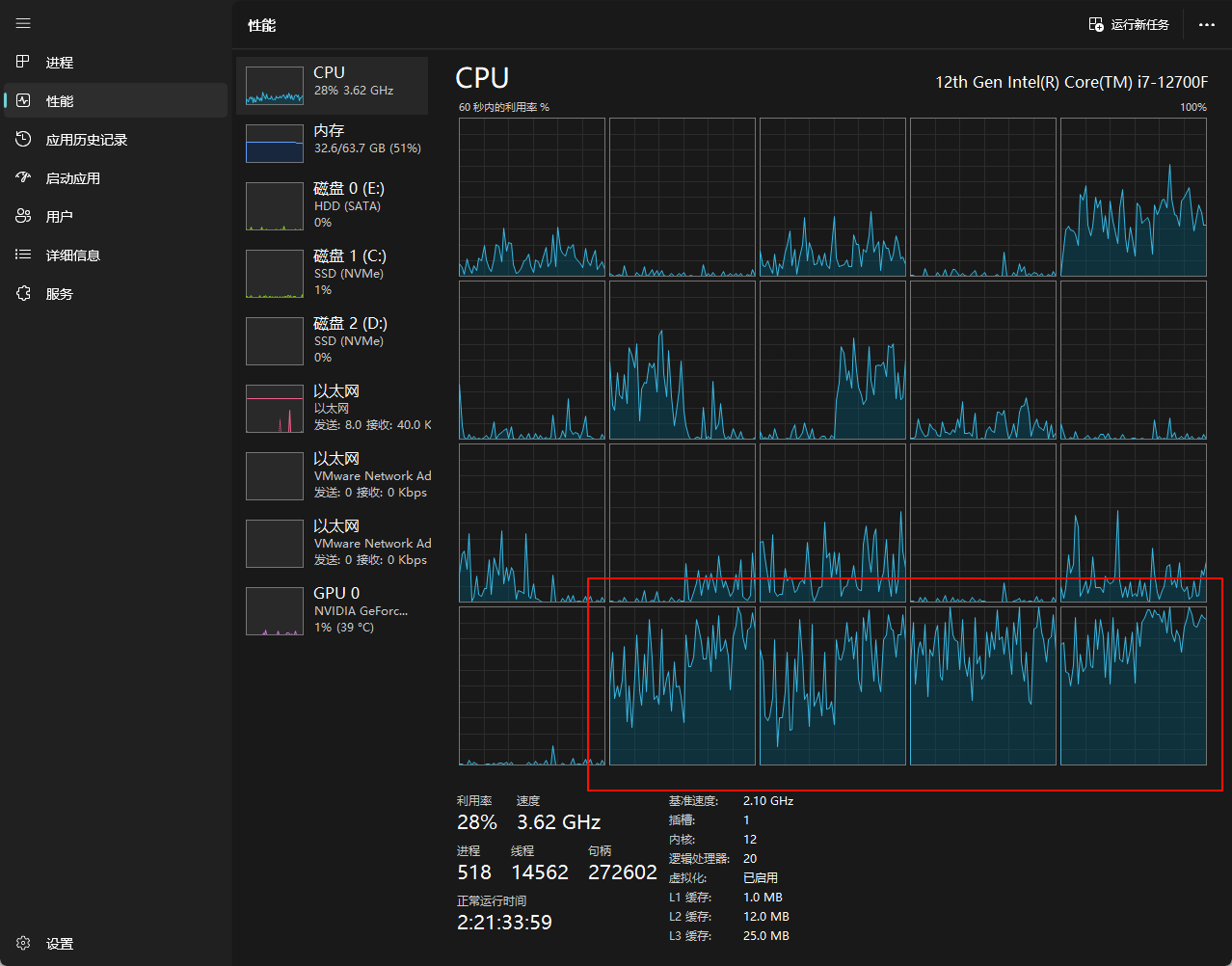Click 运行新任务 run new task button
Image resolution: width=1232 pixels, height=966 pixels.
click(1129, 24)
